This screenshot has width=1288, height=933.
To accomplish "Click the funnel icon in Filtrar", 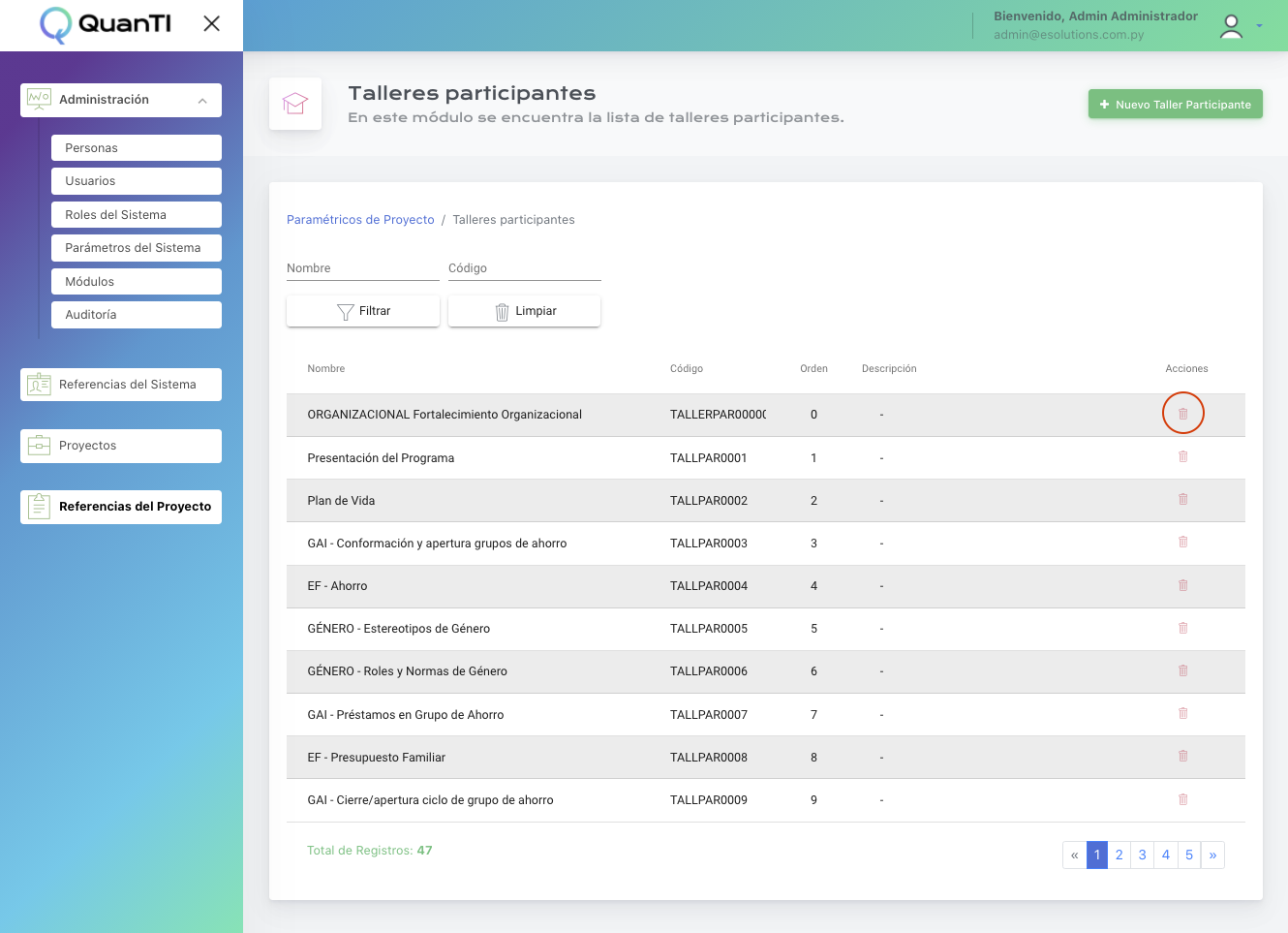I will click(346, 312).
